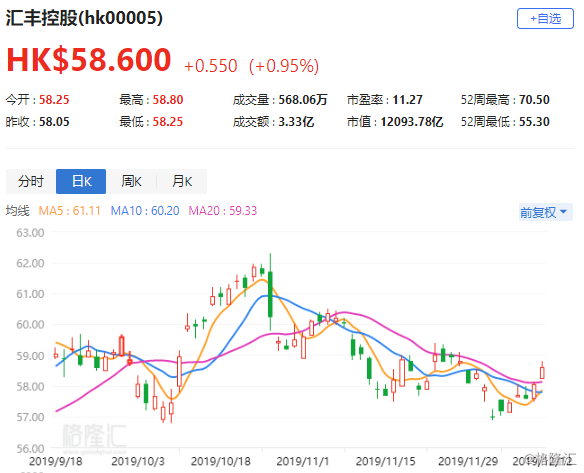584x473 pixels.
Task: Click the 2019/11/29 date axis label
Action: tap(468, 461)
